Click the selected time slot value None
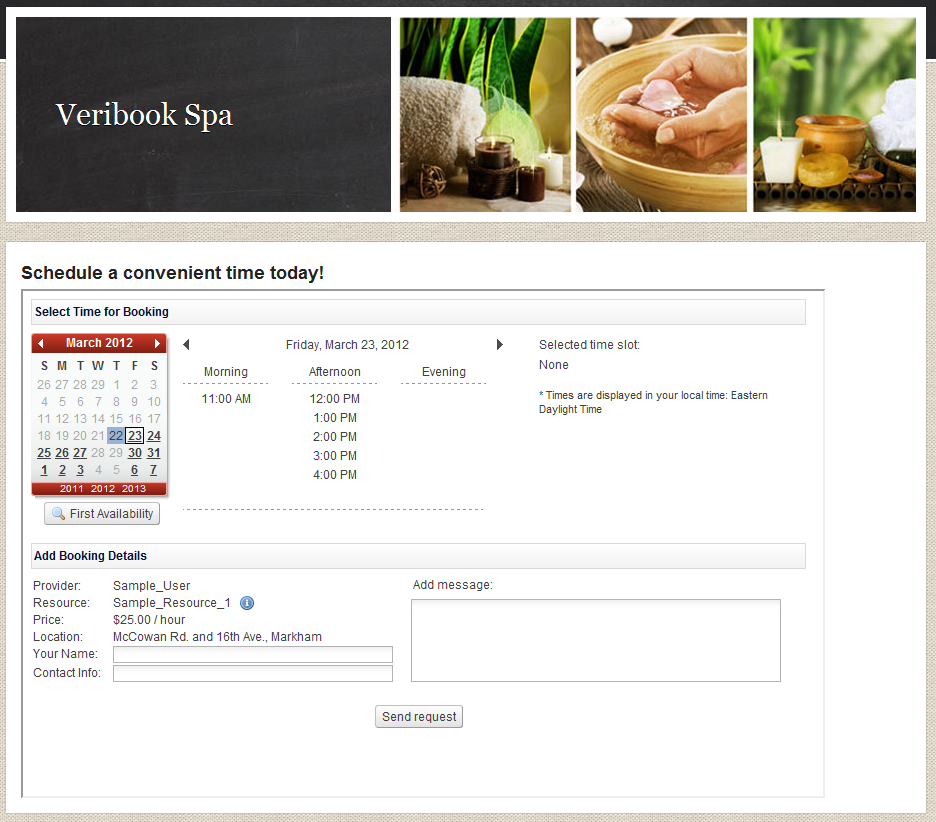This screenshot has height=822, width=936. 553,365
